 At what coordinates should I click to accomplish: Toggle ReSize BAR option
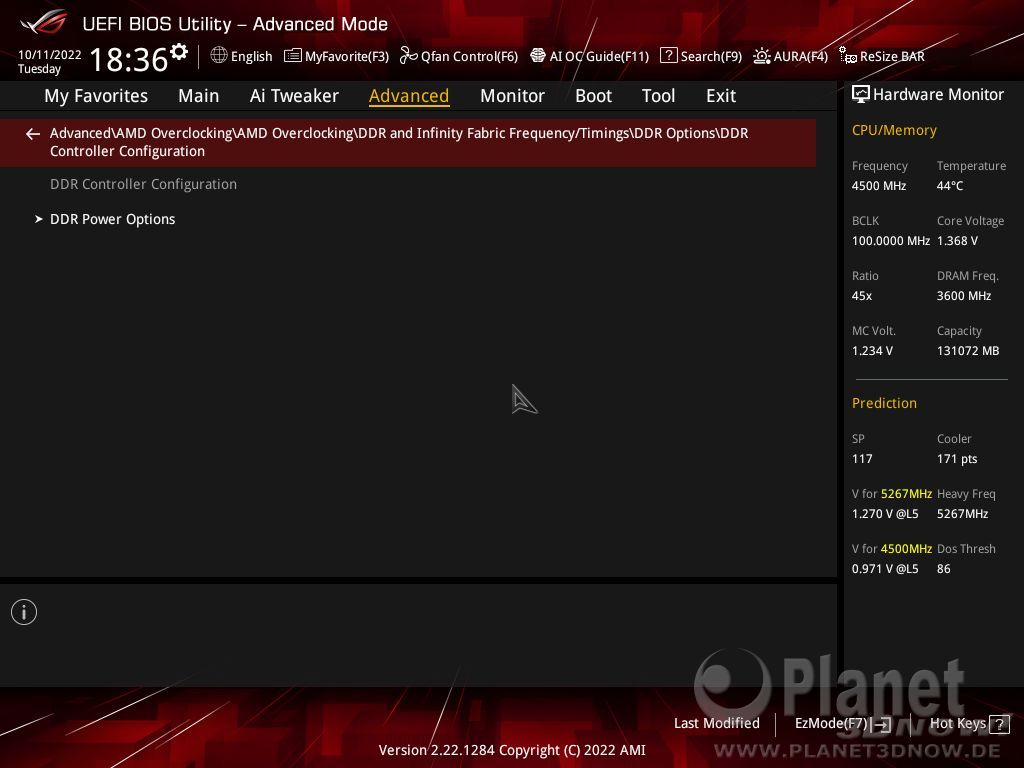(882, 56)
